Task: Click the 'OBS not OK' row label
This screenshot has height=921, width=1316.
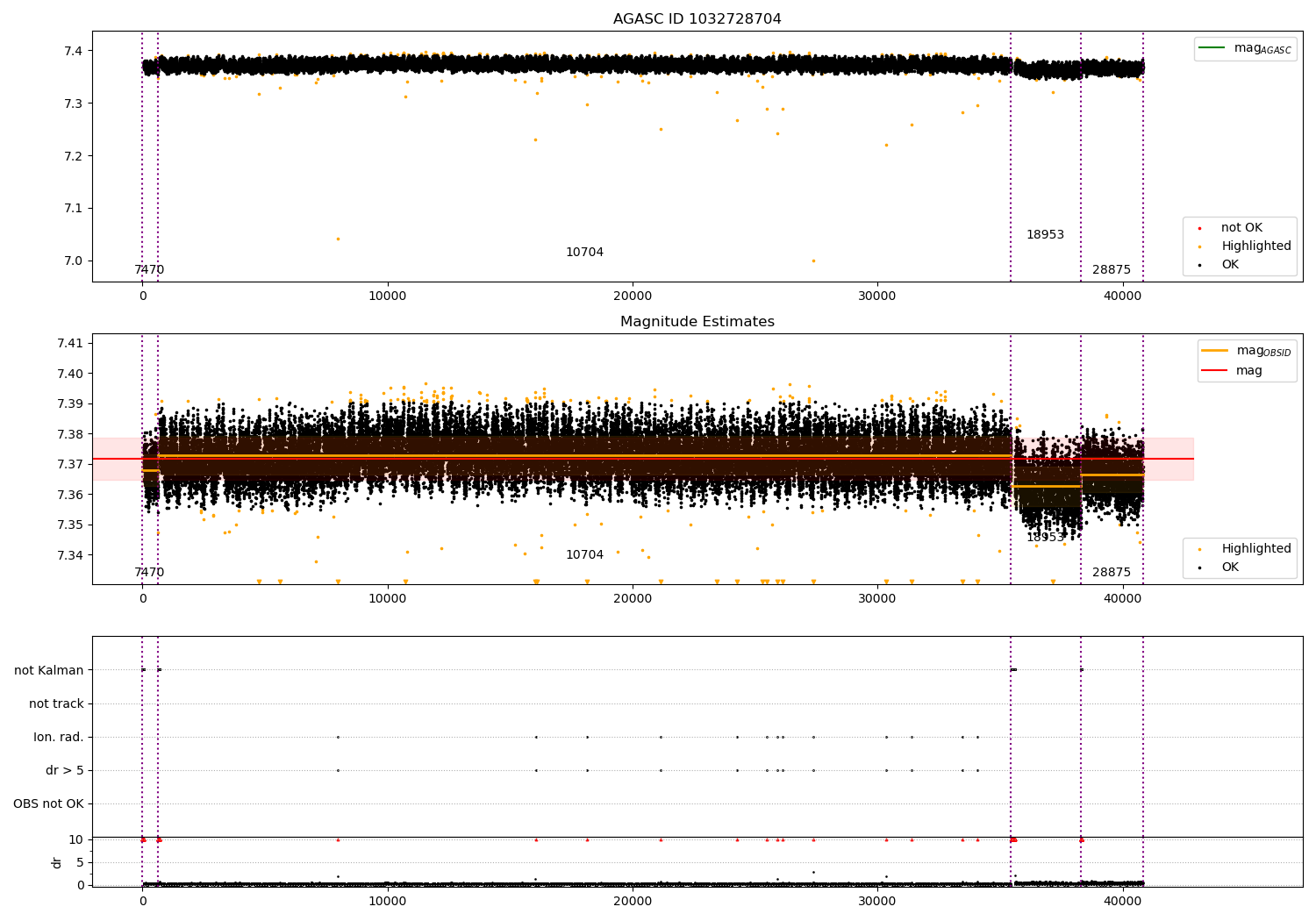Action: (48, 804)
